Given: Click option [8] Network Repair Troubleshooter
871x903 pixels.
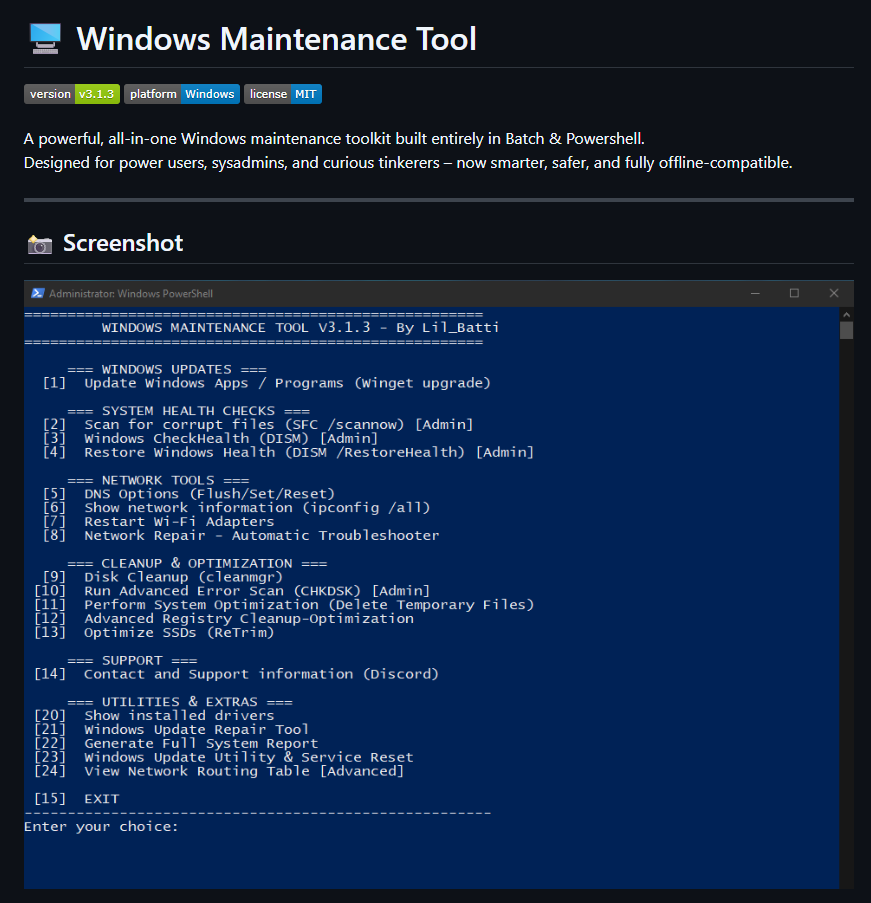Looking at the screenshot, I should point(241,535).
